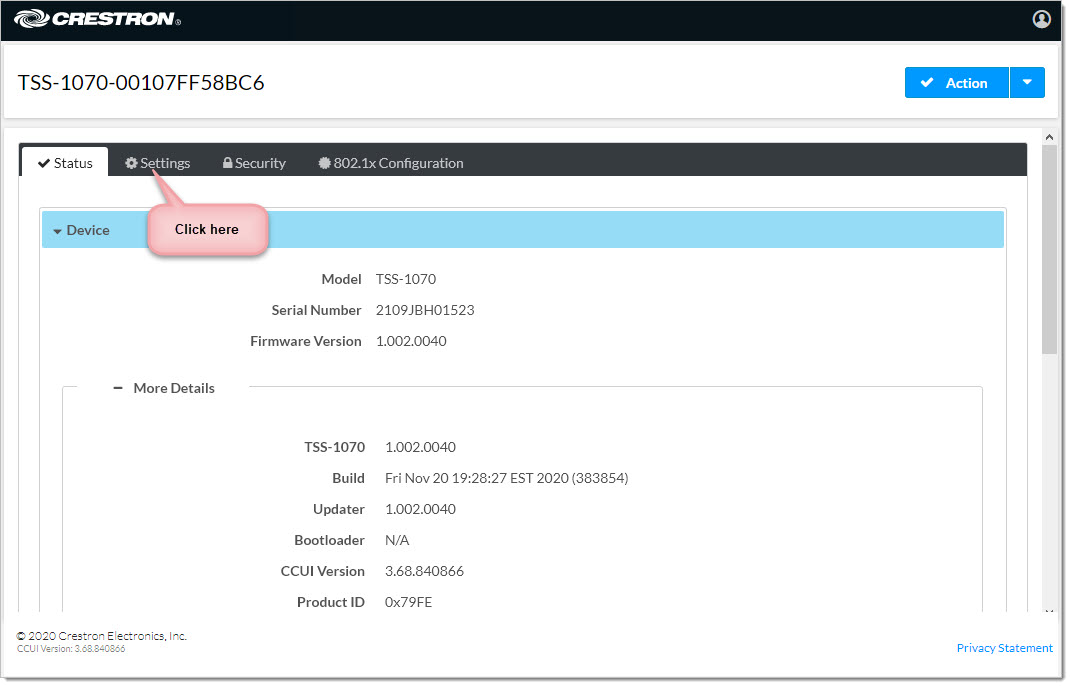Click the scrollbar up arrow
Screen dimensions: 1070x686
1049,137
